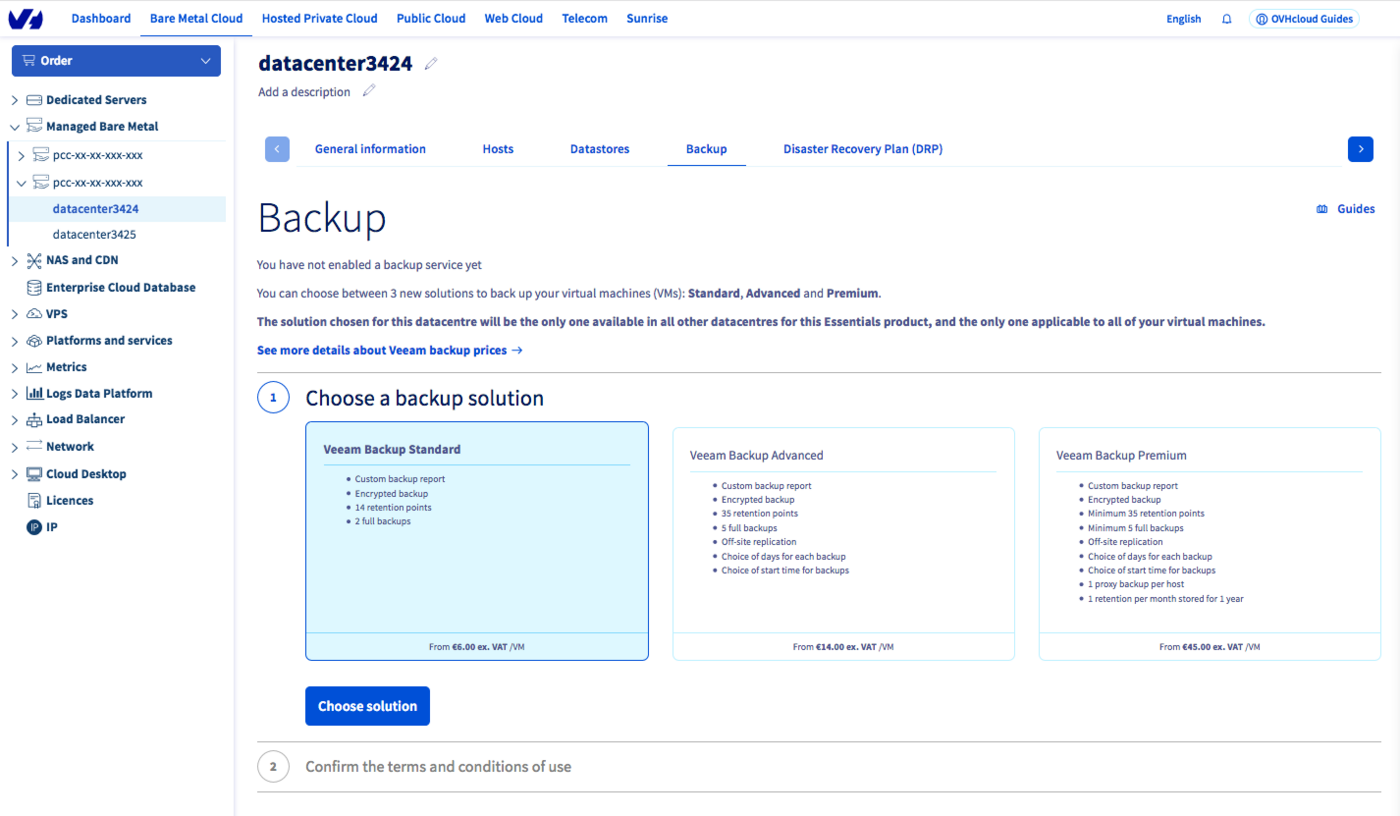This screenshot has height=816, width=1400.
Task: Open Logs Data Platform via its sidebar icon
Action: [33, 393]
